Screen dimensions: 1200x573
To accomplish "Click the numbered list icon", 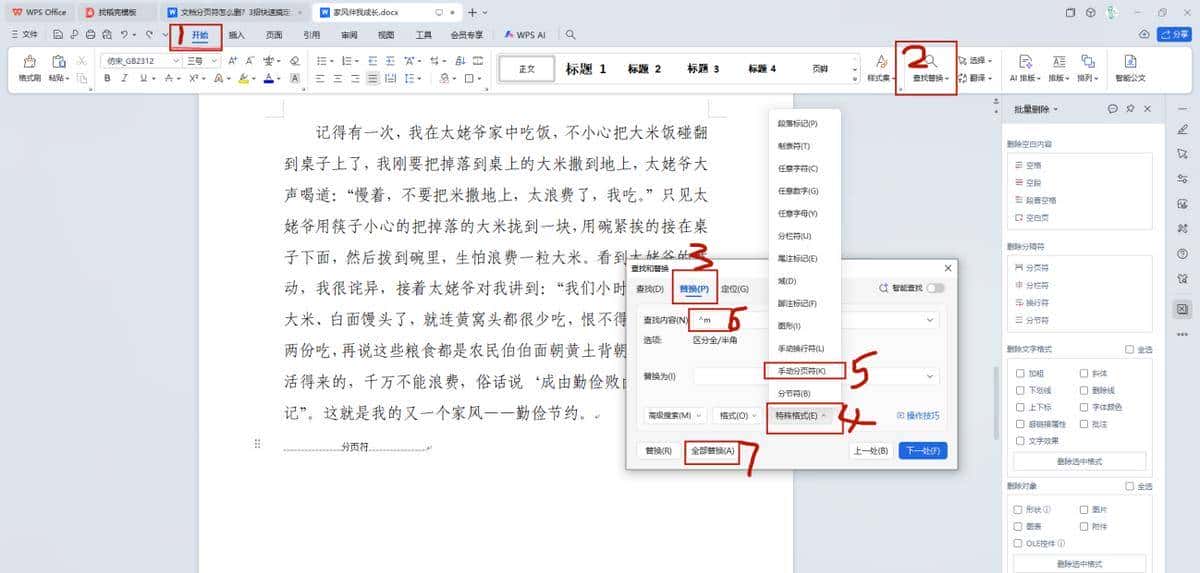I will pyautogui.click(x=346, y=60).
